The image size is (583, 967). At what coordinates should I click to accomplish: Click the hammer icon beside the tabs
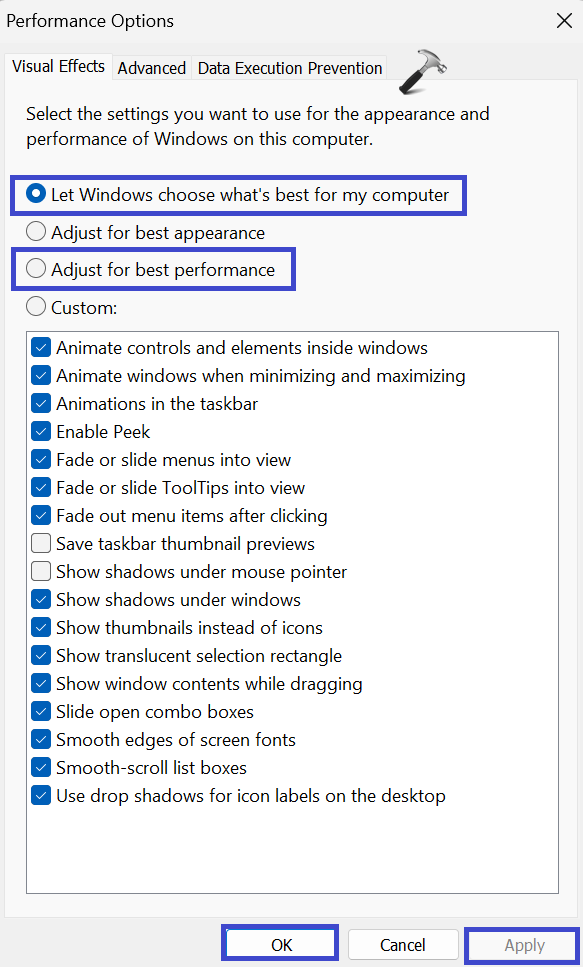(423, 72)
